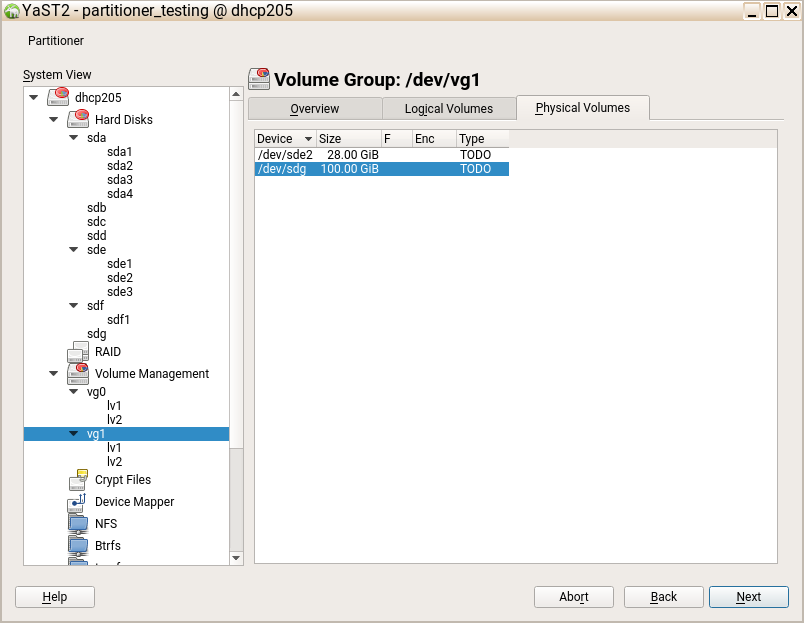Open Crypt Files via its icon
Screen dimensions: 804x623
pos(78,480)
